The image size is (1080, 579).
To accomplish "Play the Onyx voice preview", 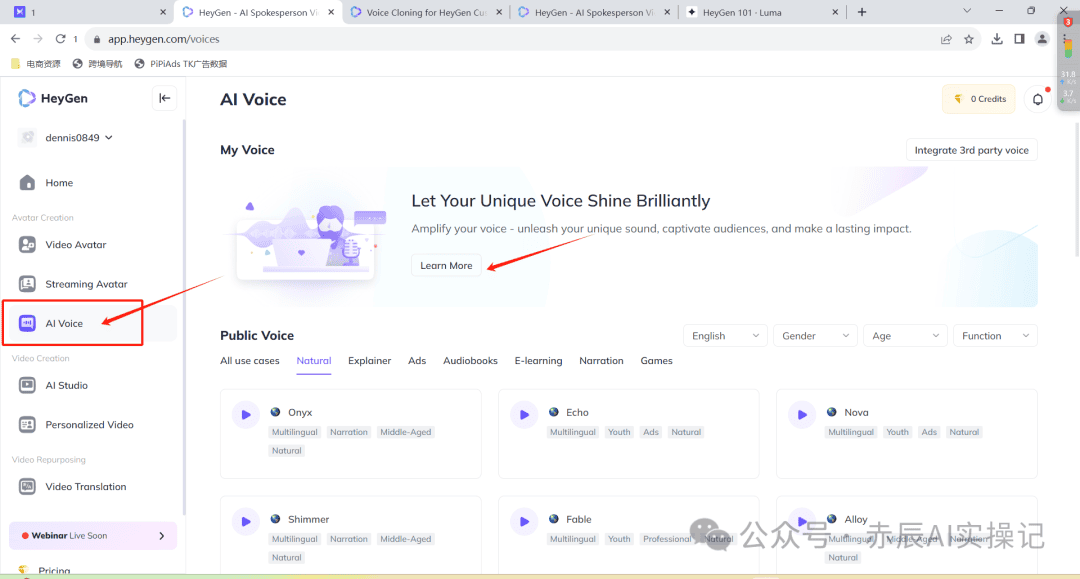I will tap(245, 414).
